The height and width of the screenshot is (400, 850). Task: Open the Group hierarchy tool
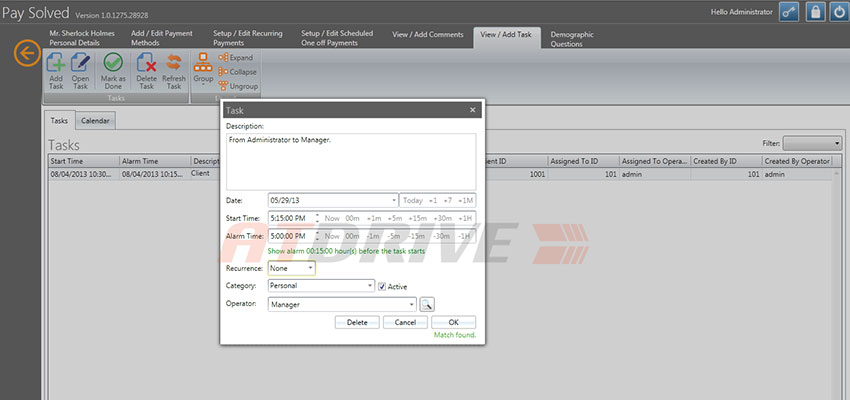tap(203, 63)
